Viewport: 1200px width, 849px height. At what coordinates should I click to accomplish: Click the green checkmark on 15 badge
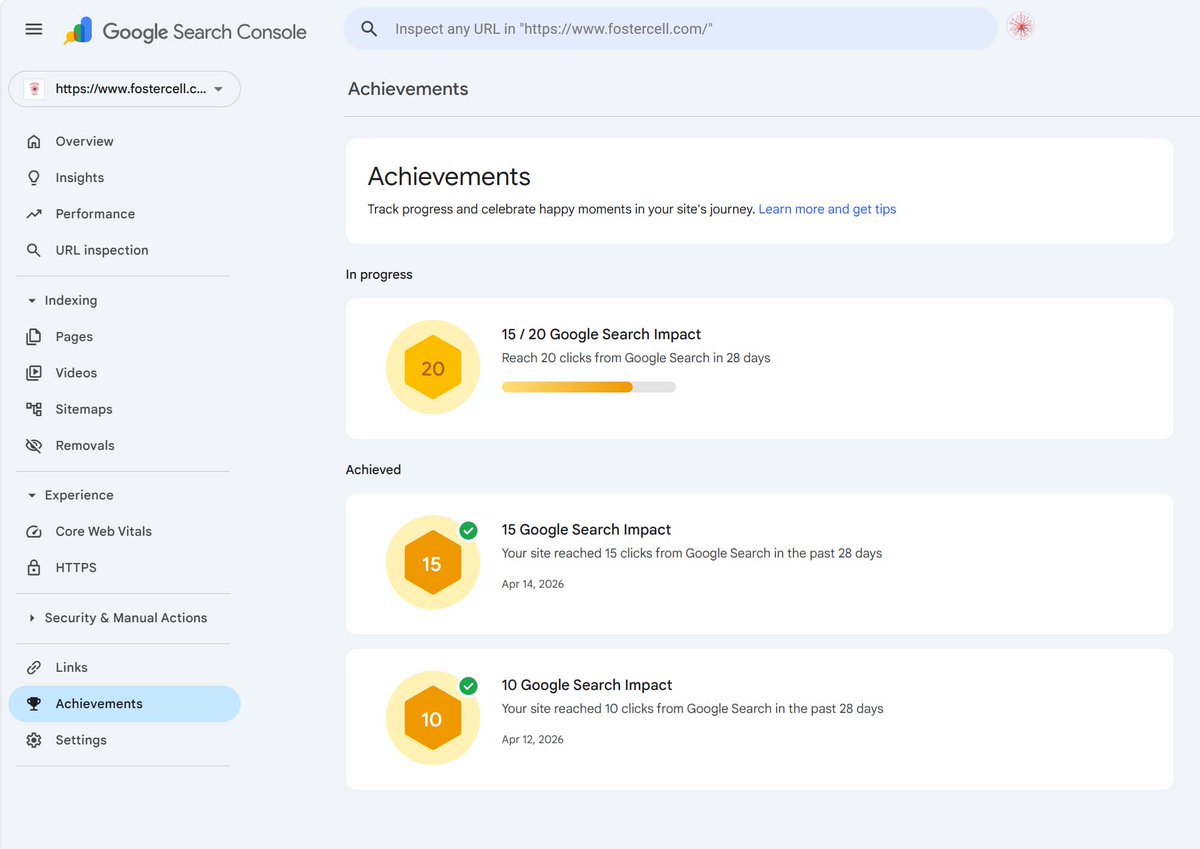(468, 530)
